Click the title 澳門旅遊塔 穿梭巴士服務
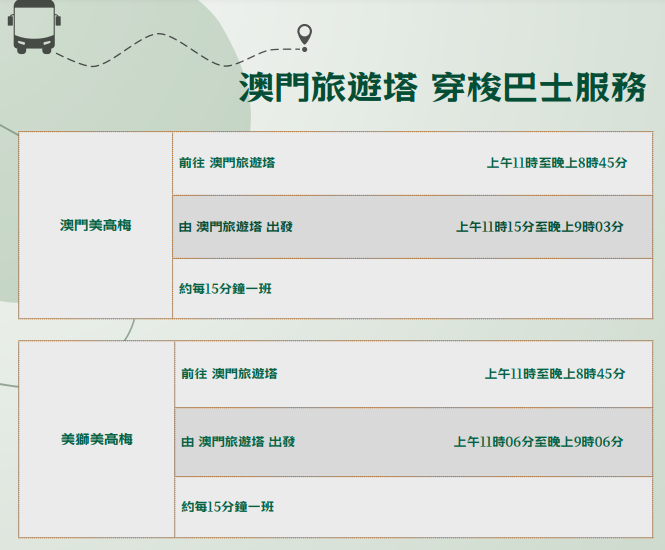The image size is (665, 550). pyautogui.click(x=442, y=87)
